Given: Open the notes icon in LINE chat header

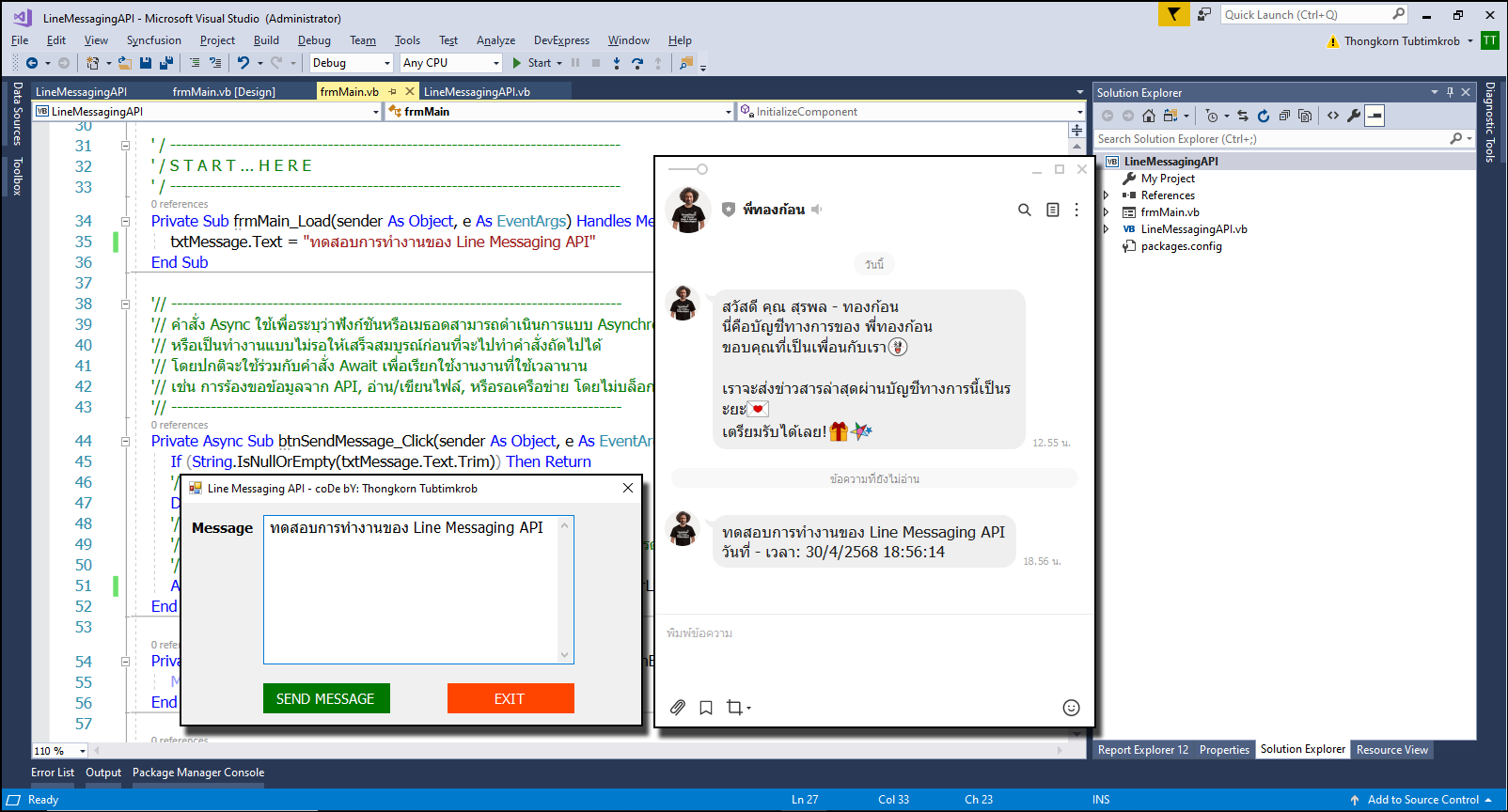Looking at the screenshot, I should [1053, 210].
